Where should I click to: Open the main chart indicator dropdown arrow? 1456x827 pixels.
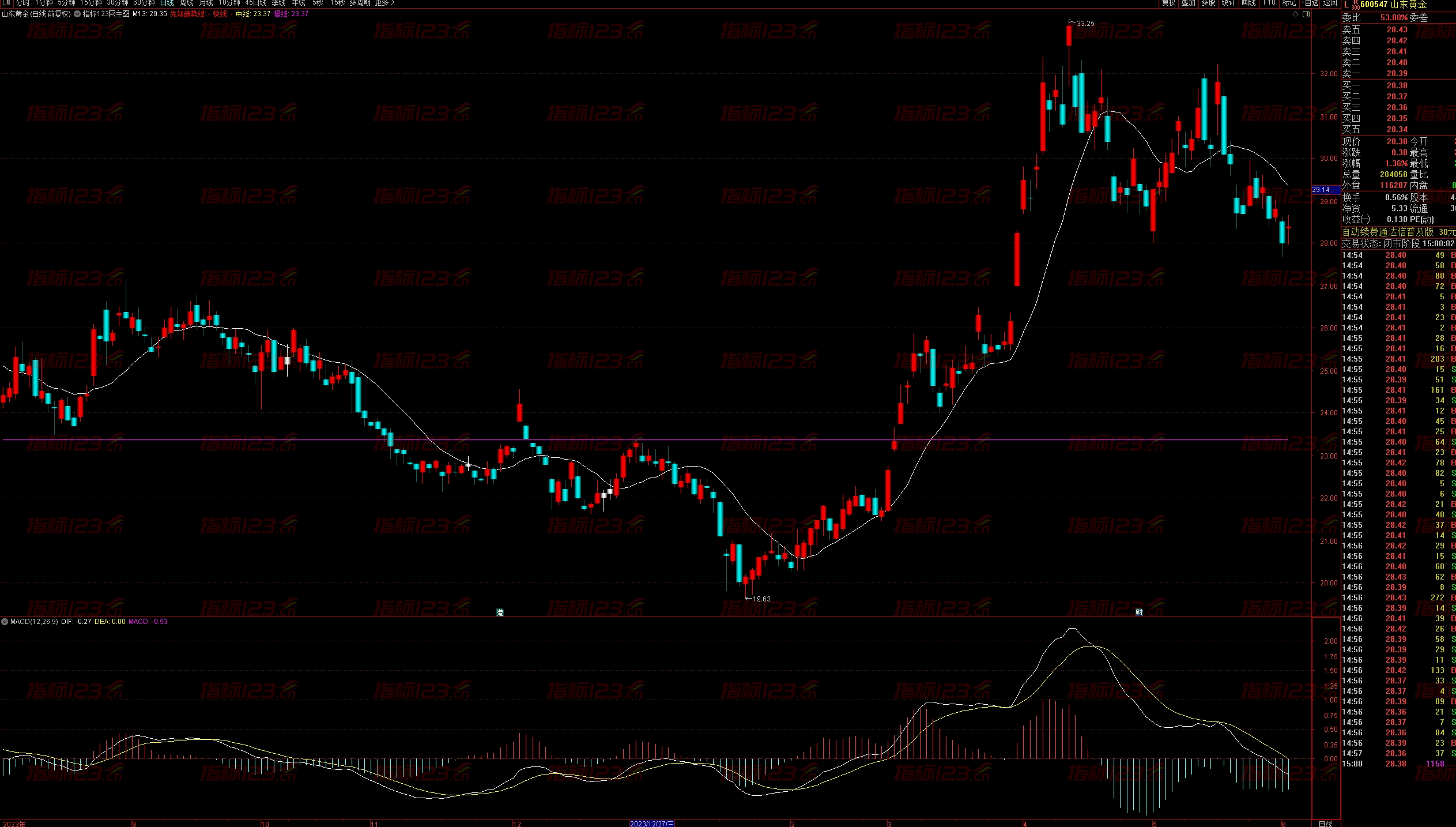[x=77, y=14]
